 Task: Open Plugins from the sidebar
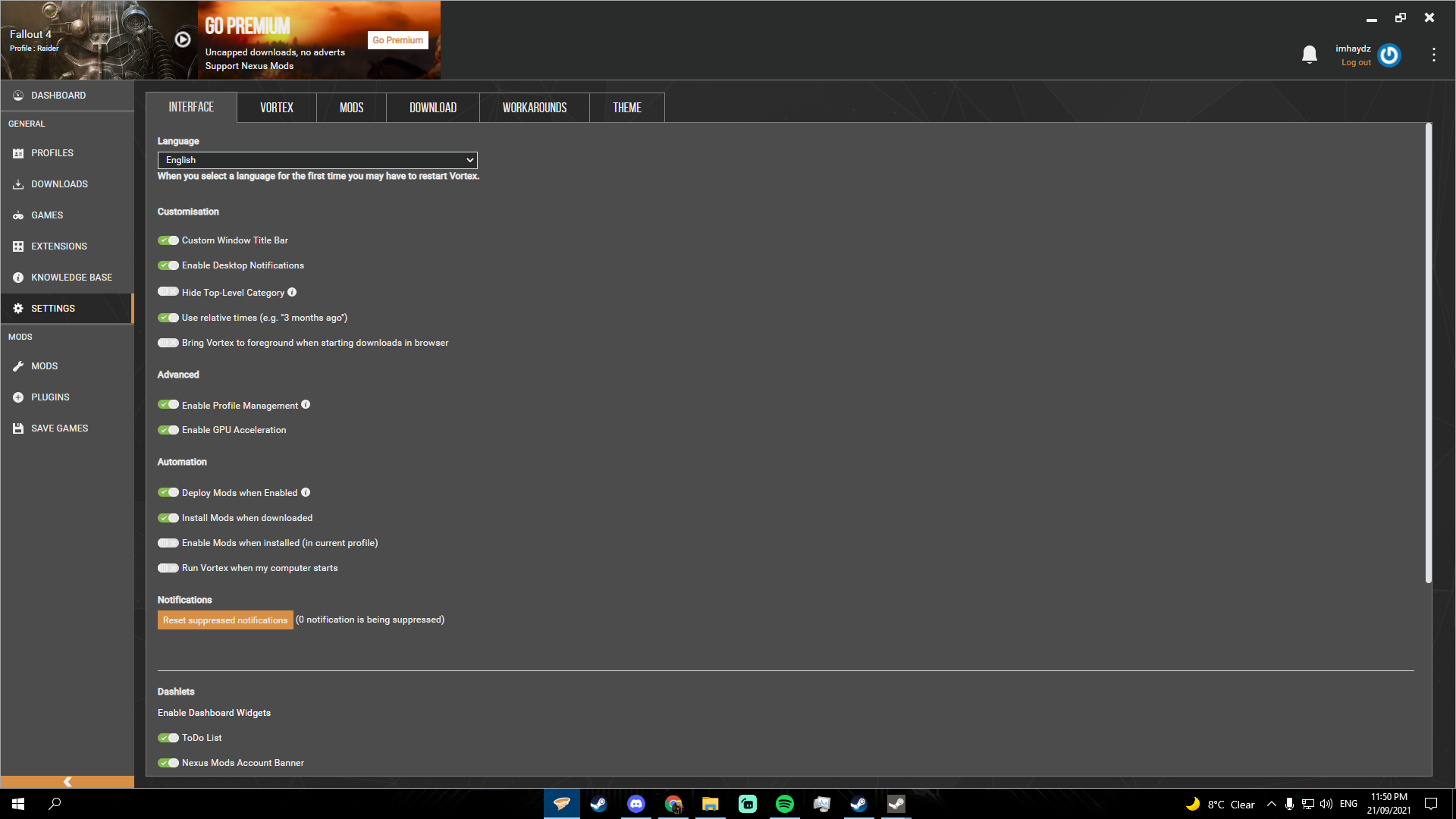[50, 397]
